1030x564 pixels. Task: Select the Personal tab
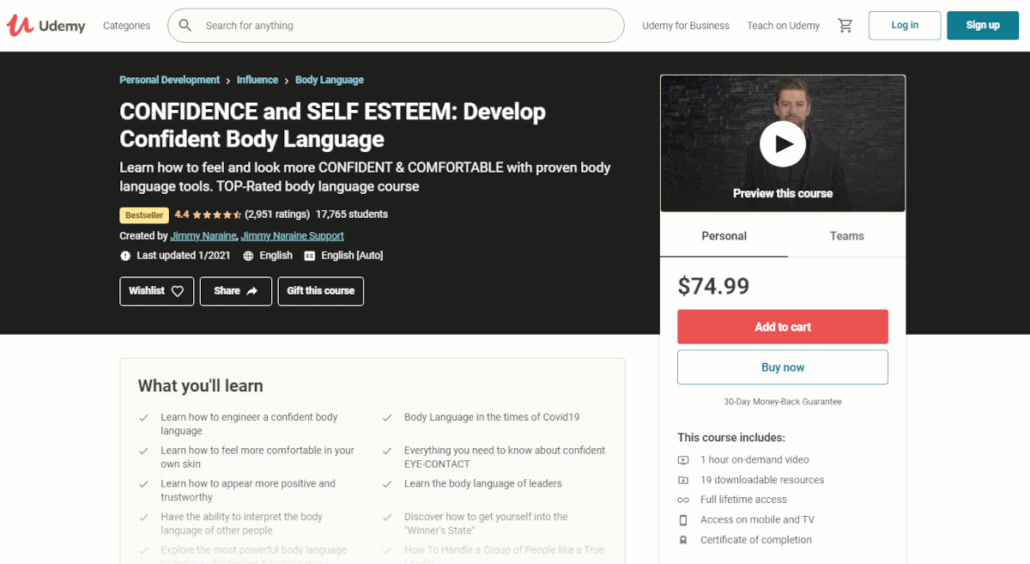[x=724, y=236]
